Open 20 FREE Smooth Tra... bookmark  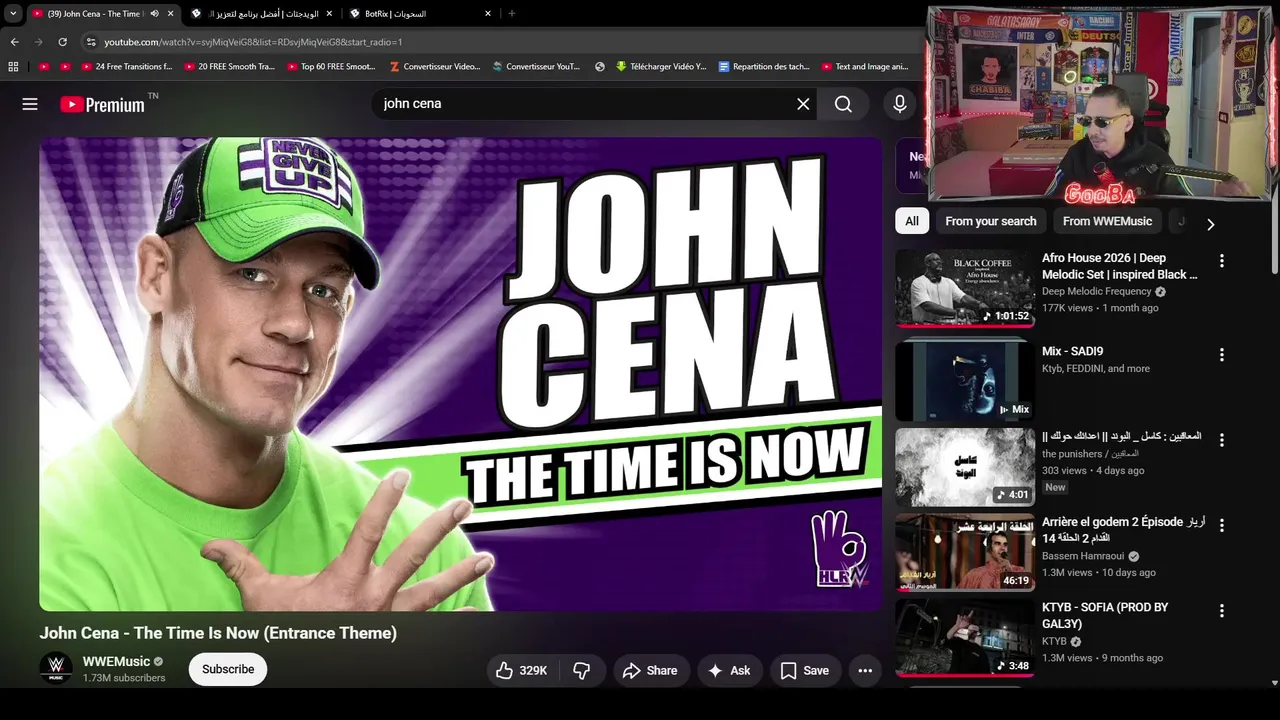point(229,67)
